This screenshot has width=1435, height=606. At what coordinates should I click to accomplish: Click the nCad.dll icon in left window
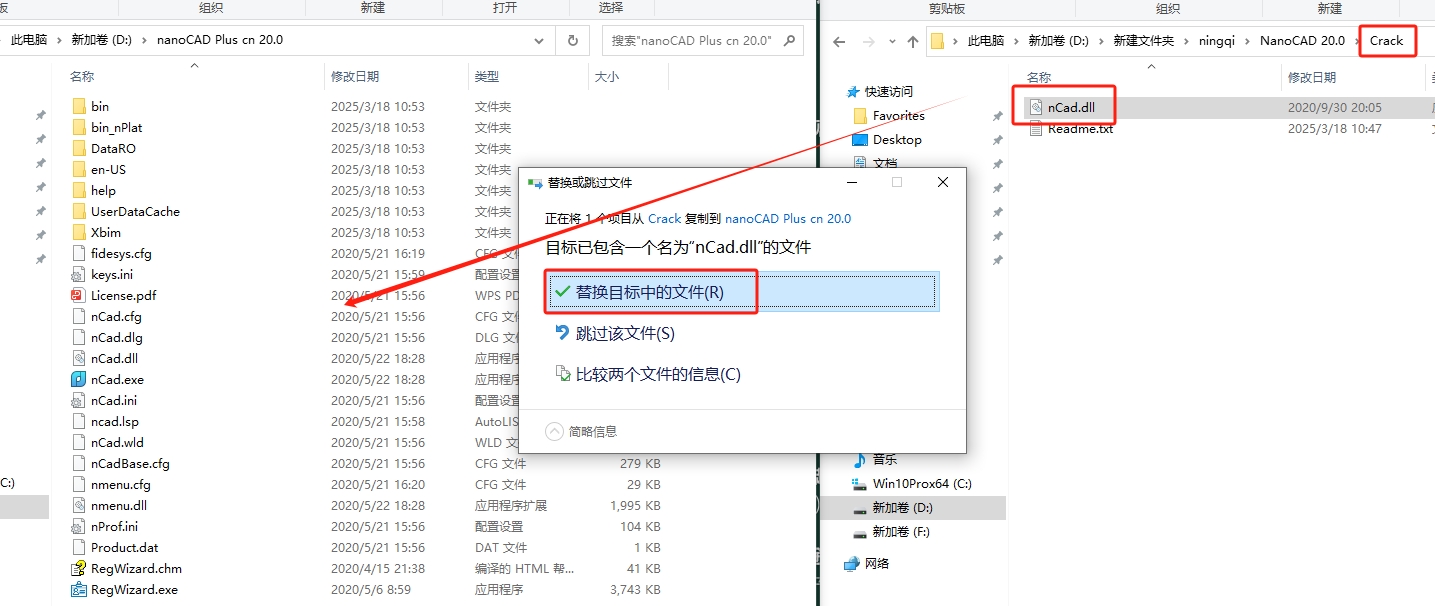(x=79, y=358)
